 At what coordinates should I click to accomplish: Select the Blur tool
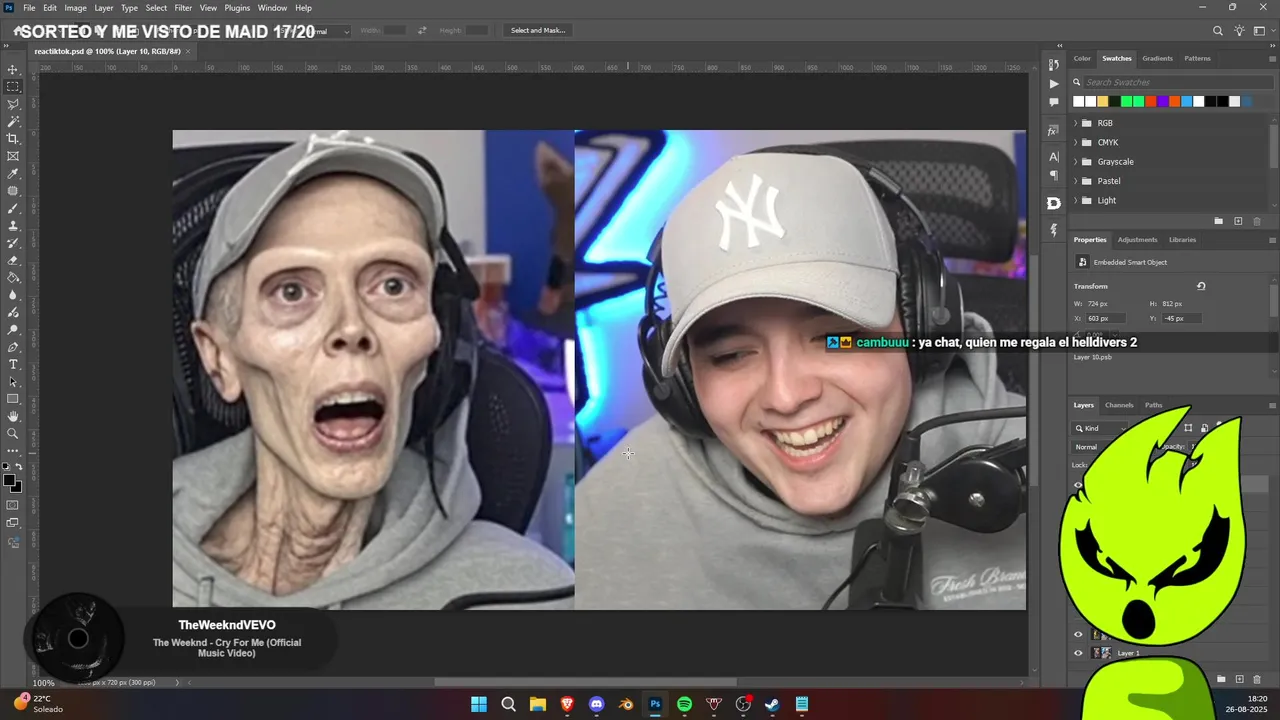tap(13, 295)
